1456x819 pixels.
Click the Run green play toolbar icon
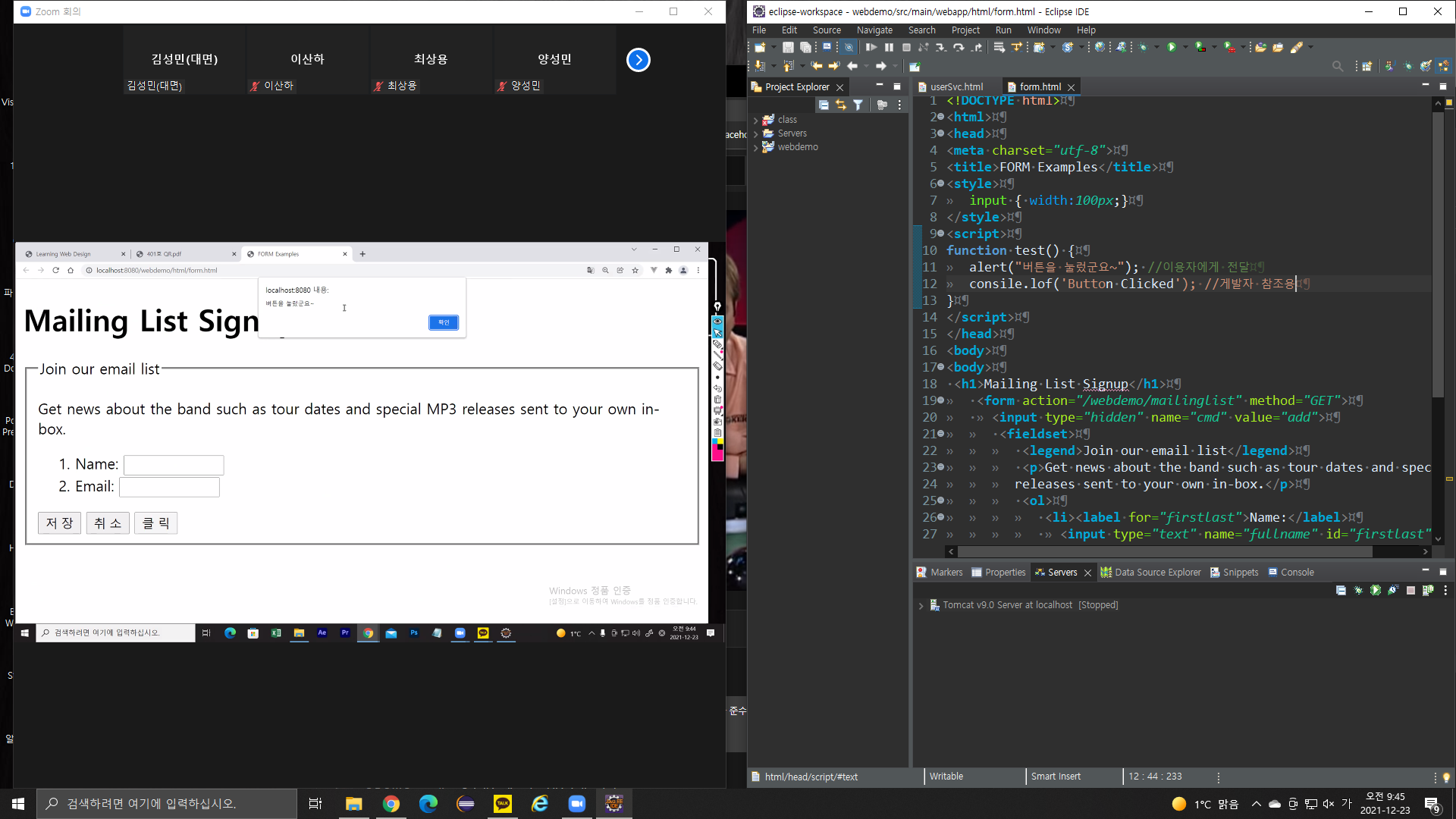[1172, 47]
